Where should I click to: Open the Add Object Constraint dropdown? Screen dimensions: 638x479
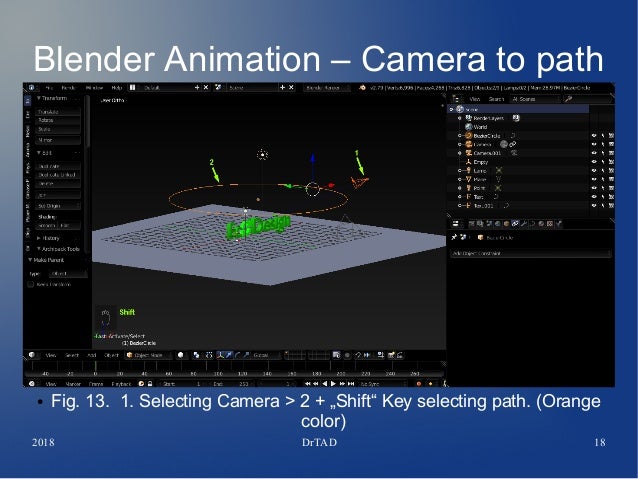click(x=531, y=254)
